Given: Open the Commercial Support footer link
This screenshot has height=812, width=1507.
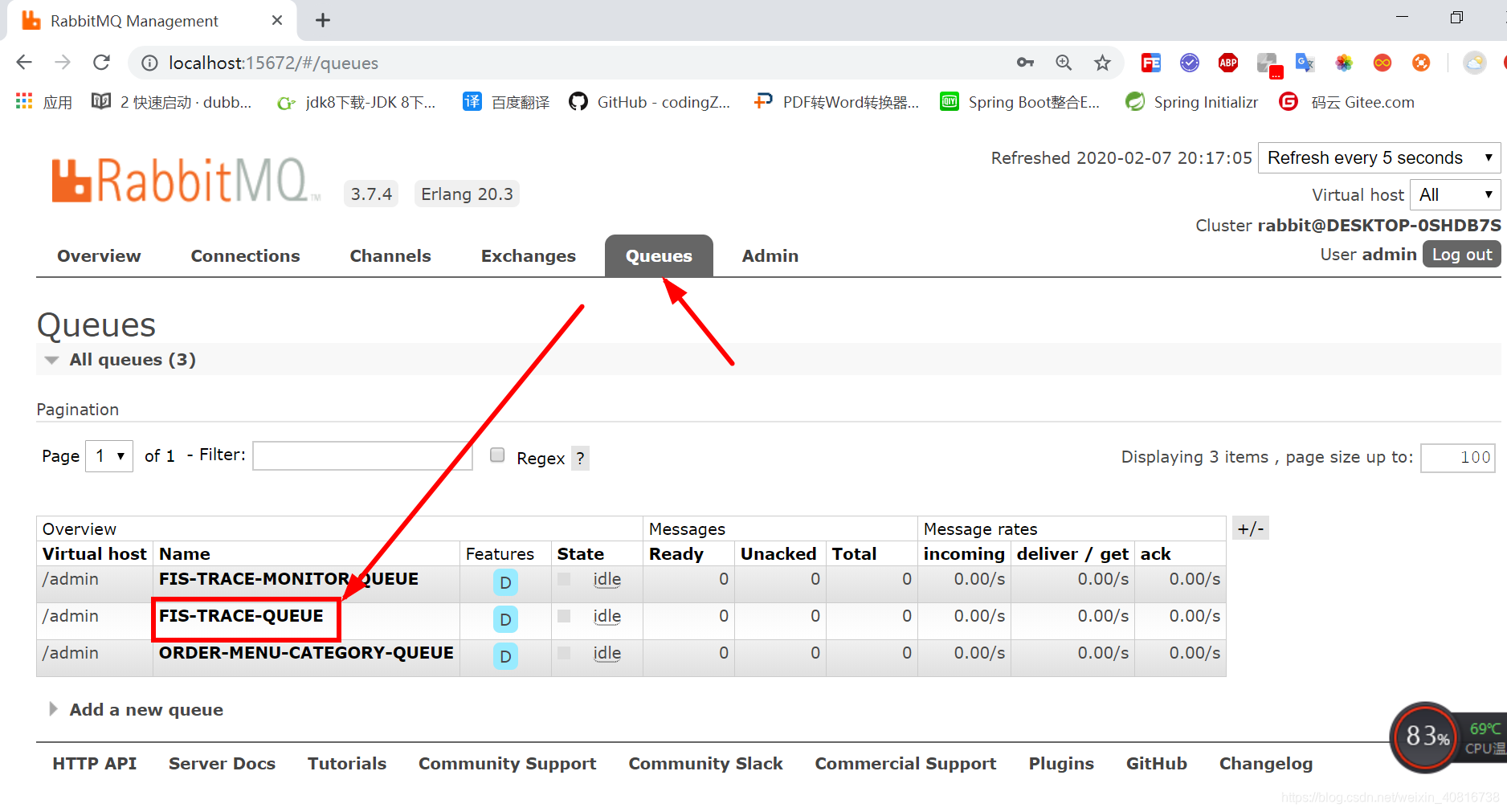Looking at the screenshot, I should click(905, 764).
